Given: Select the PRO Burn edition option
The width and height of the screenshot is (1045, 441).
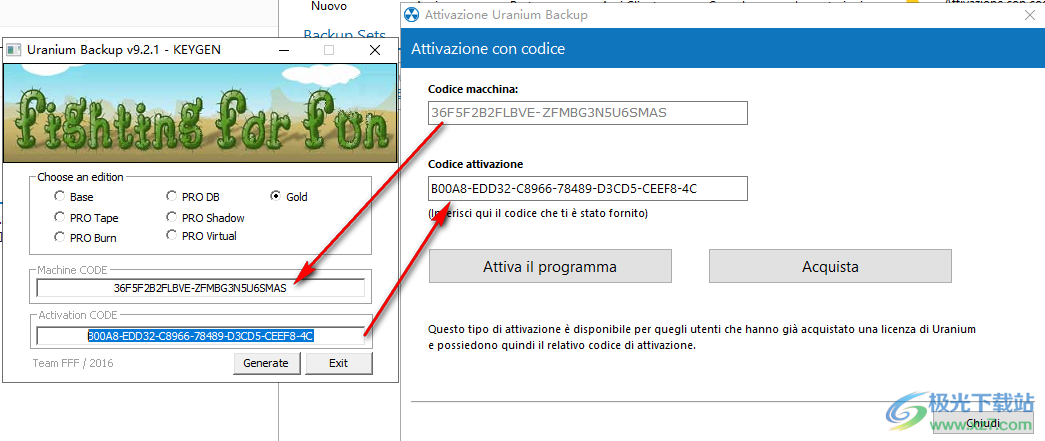Looking at the screenshot, I should point(60,237).
